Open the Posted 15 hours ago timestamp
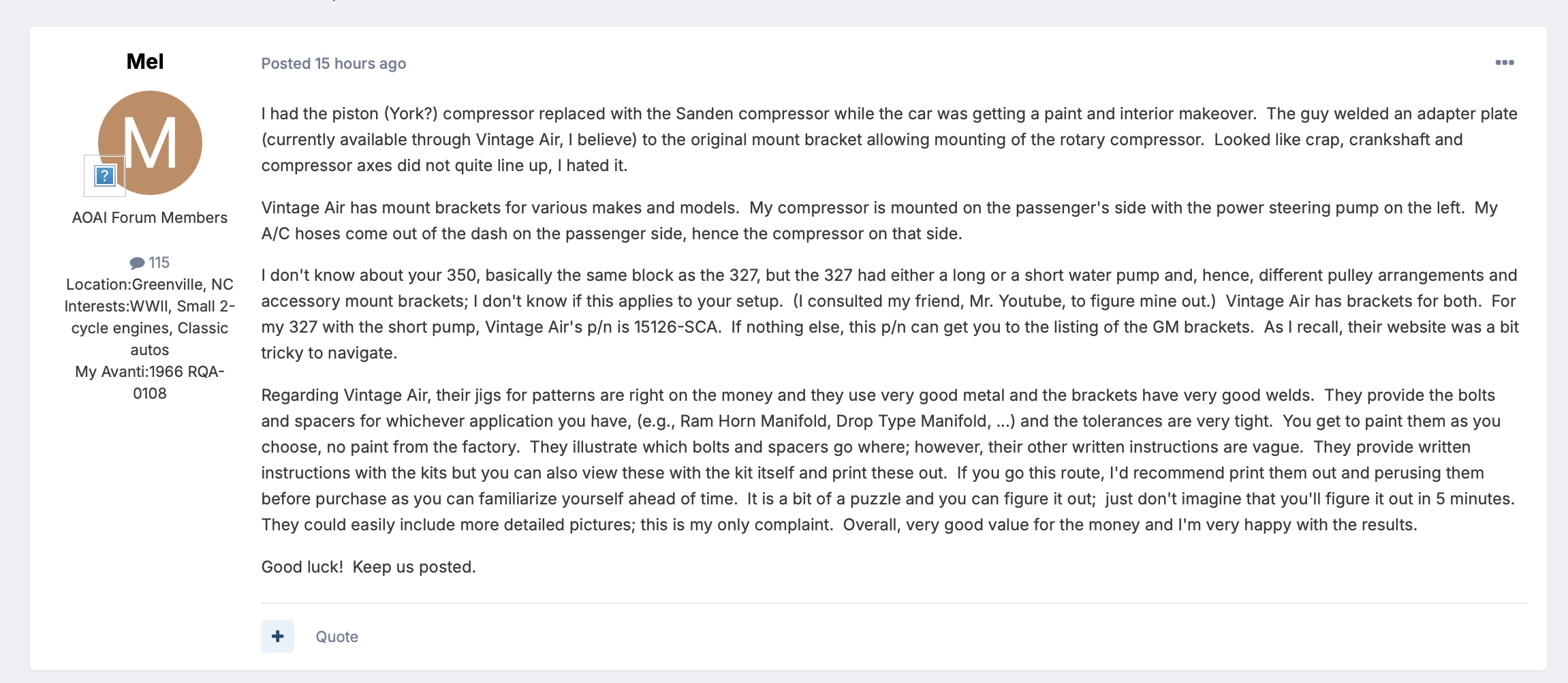The height and width of the screenshot is (683, 1568). [334, 63]
